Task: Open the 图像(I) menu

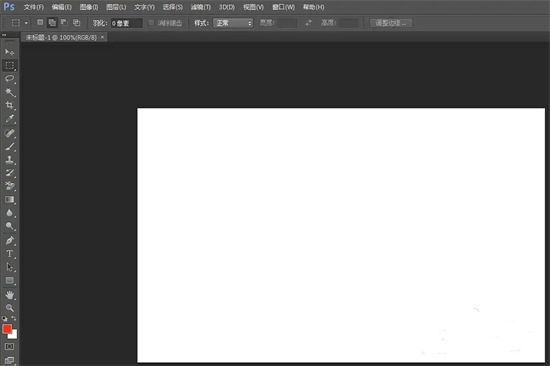Action: [89, 7]
